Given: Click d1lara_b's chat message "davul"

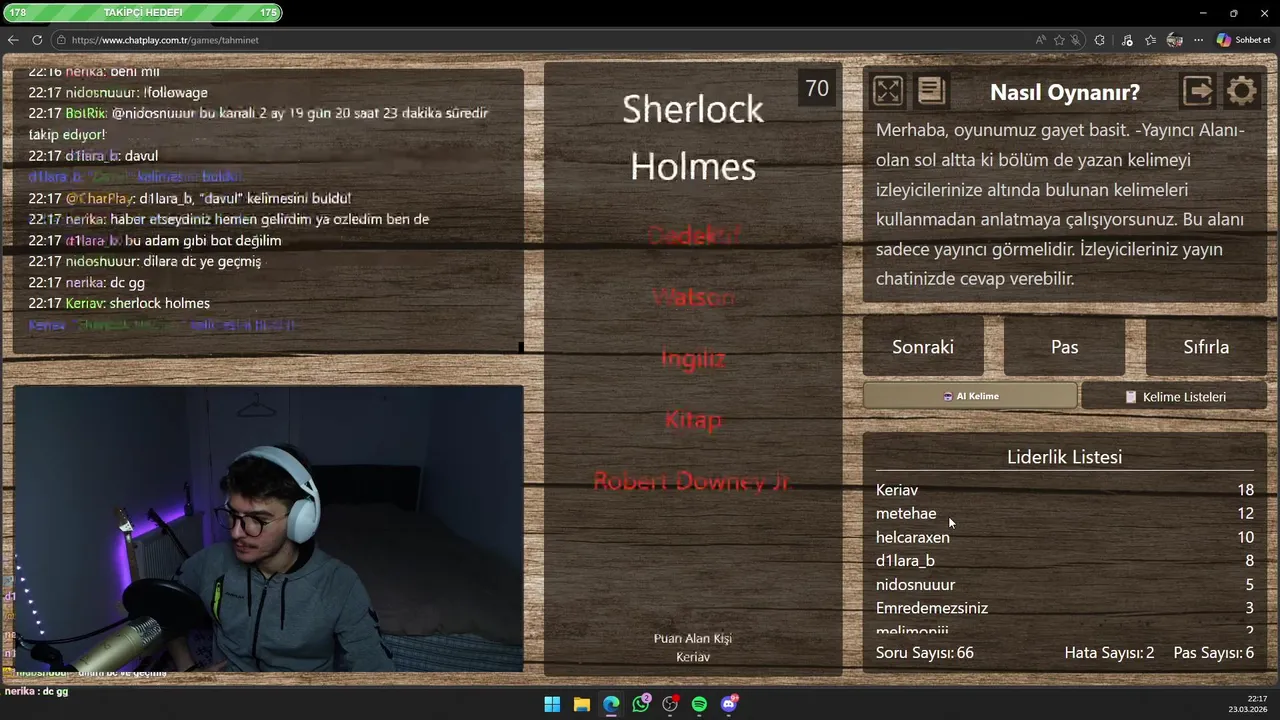Looking at the screenshot, I should (93, 156).
